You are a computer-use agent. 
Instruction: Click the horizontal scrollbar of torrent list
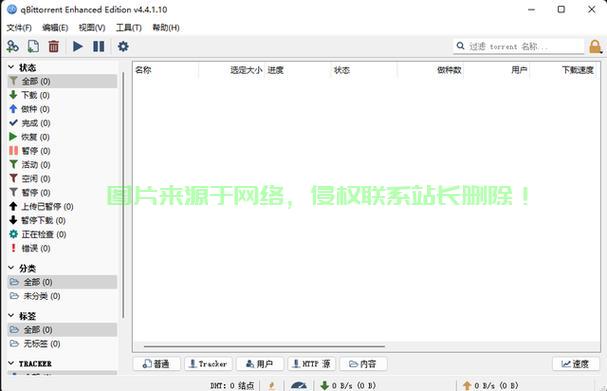click(264, 346)
